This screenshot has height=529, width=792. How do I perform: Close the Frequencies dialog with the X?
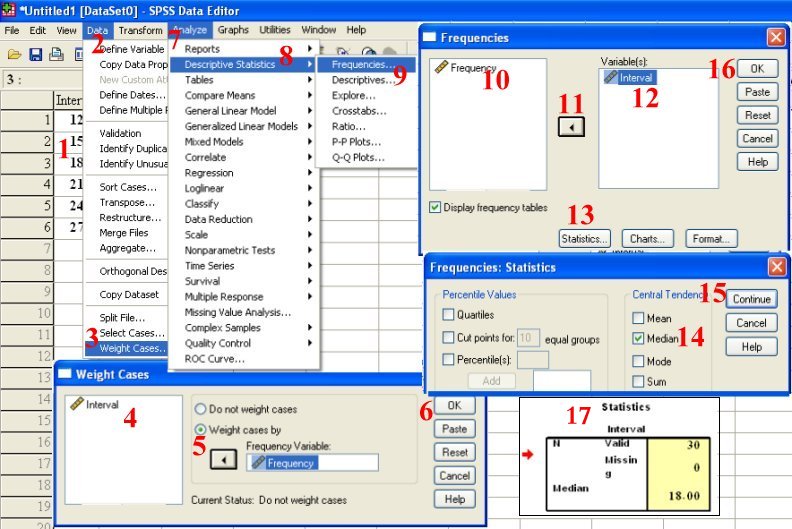pyautogui.click(x=776, y=37)
